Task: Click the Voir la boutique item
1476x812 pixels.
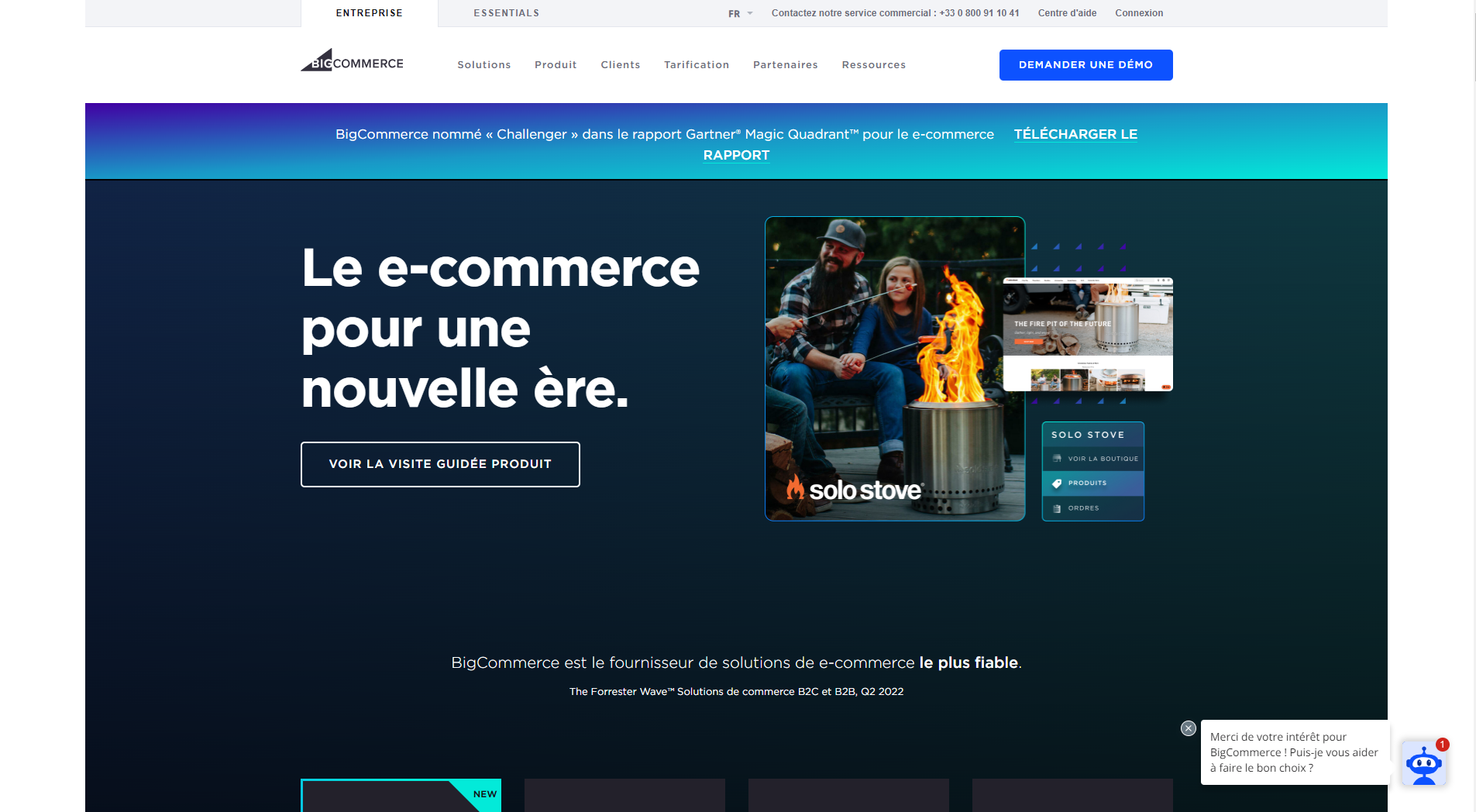Action: [1093, 459]
